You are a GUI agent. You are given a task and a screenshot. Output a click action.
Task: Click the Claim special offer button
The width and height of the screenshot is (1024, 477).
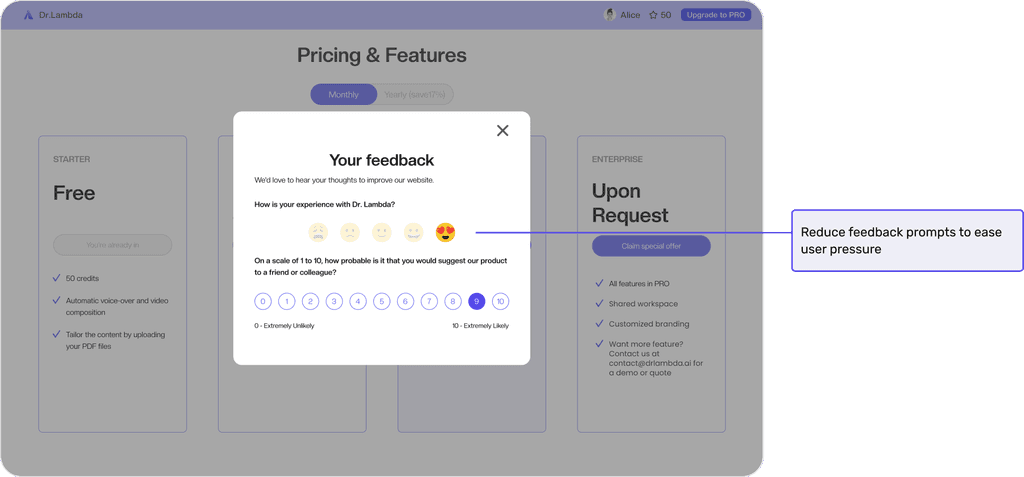[651, 246]
